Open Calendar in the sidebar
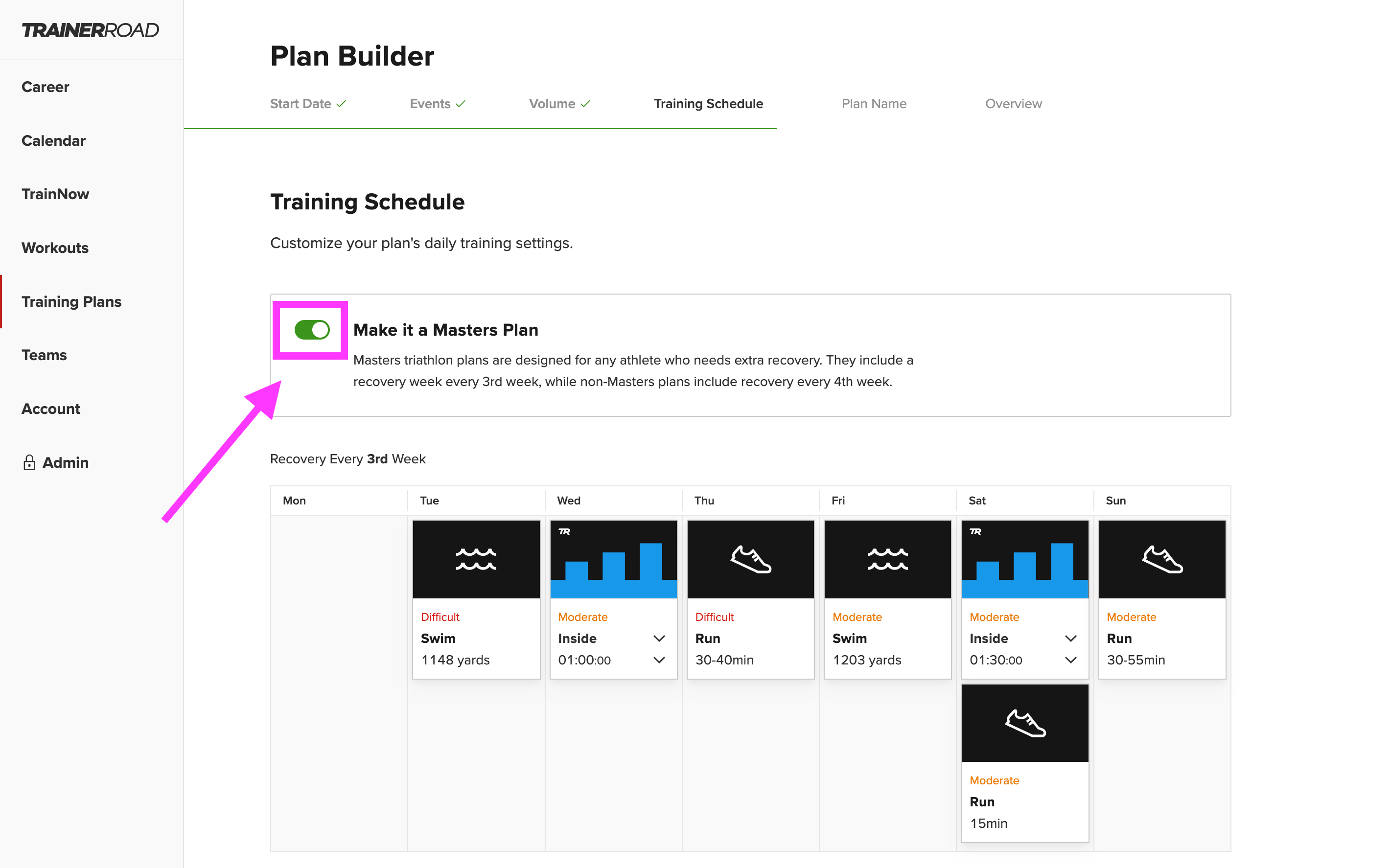Image resolution: width=1390 pixels, height=868 pixels. click(x=53, y=140)
